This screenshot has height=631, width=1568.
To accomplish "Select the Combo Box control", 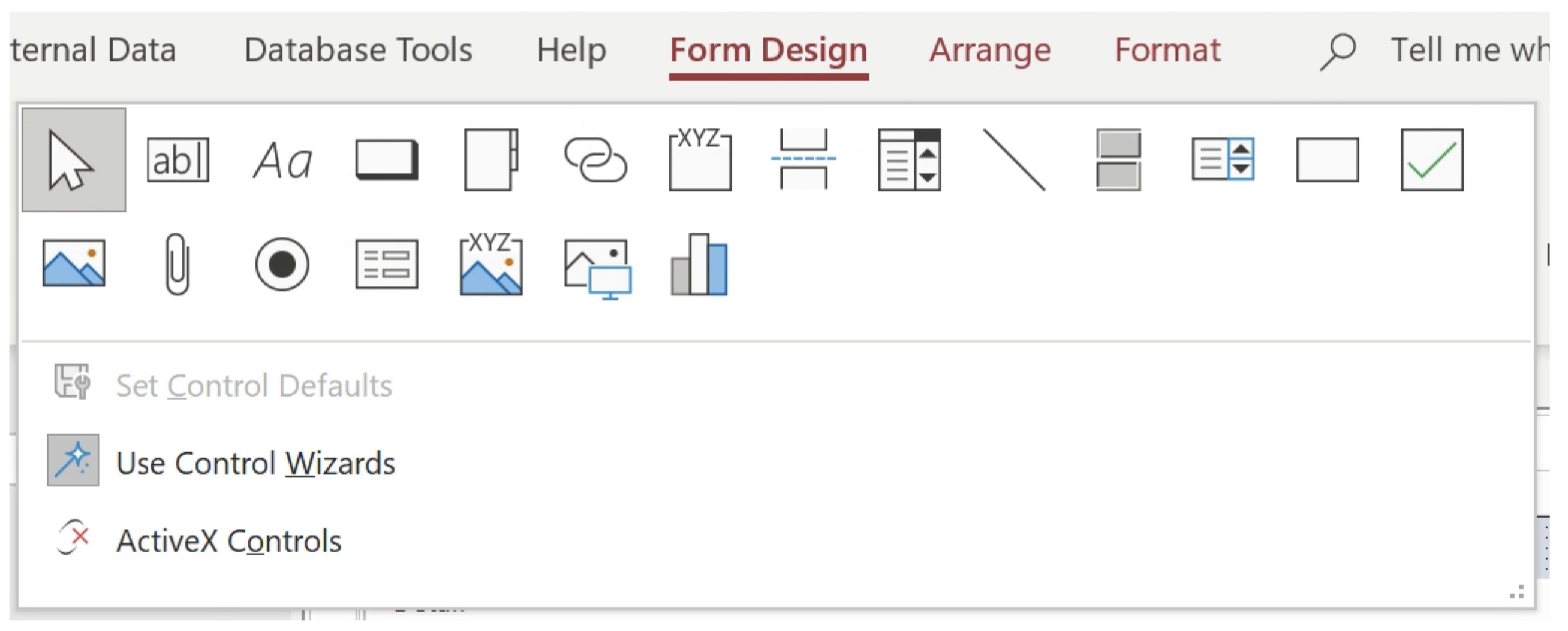I will tap(910, 160).
